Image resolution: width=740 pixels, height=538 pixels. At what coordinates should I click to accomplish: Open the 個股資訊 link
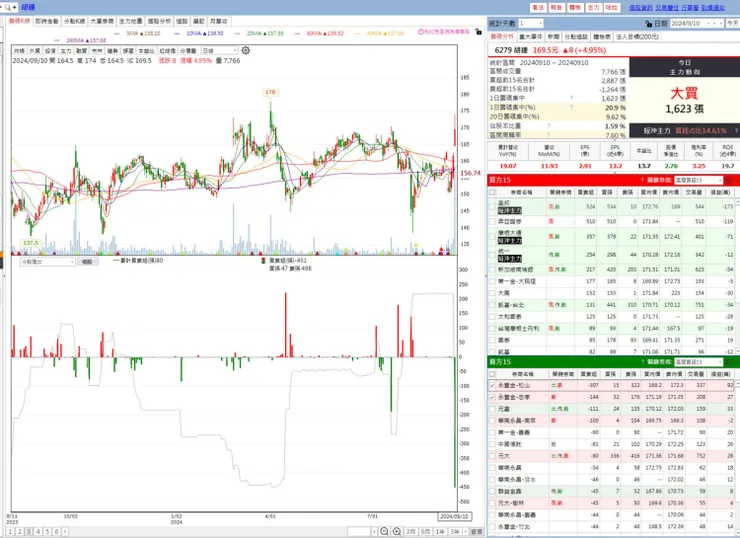tap(641, 8)
